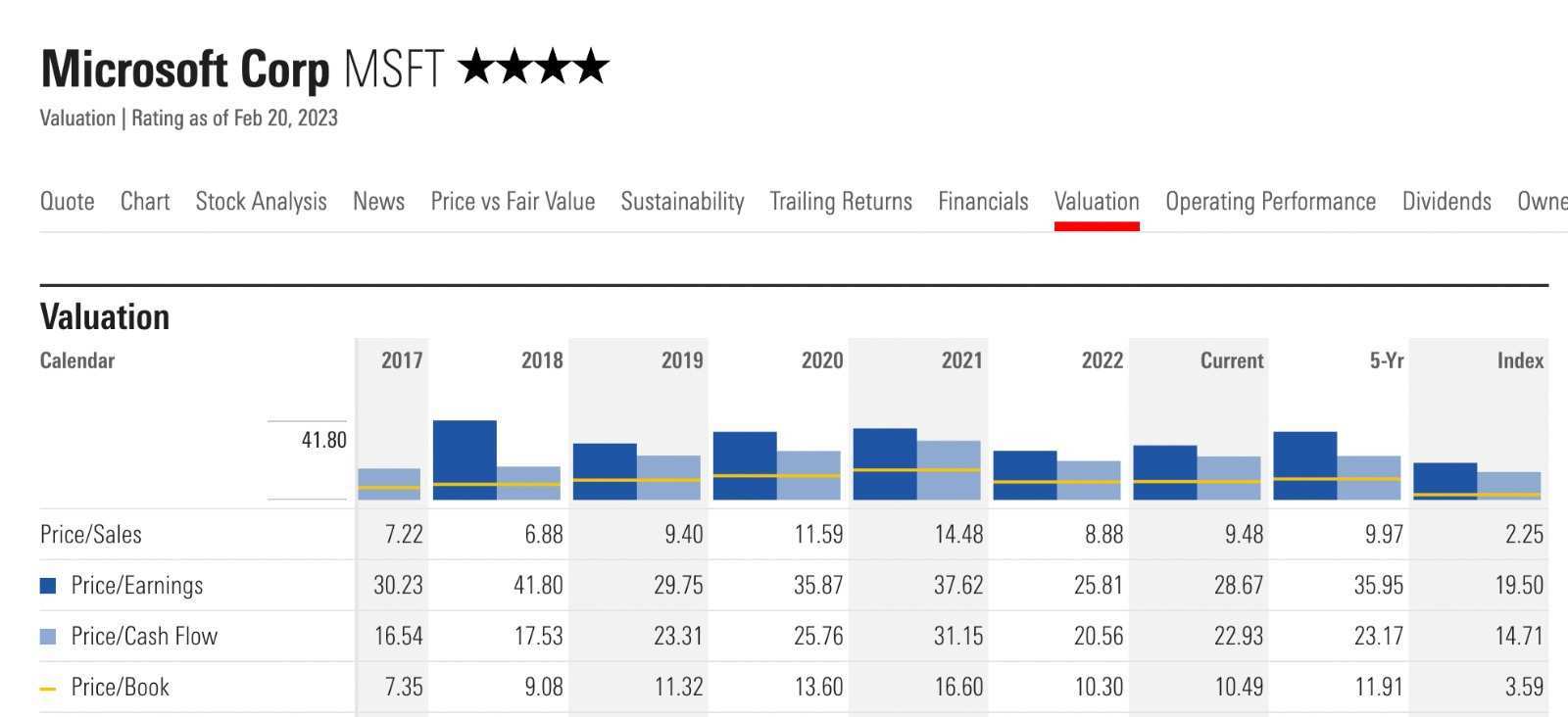
Task: Switch to the Chart tab
Action: click(x=145, y=202)
